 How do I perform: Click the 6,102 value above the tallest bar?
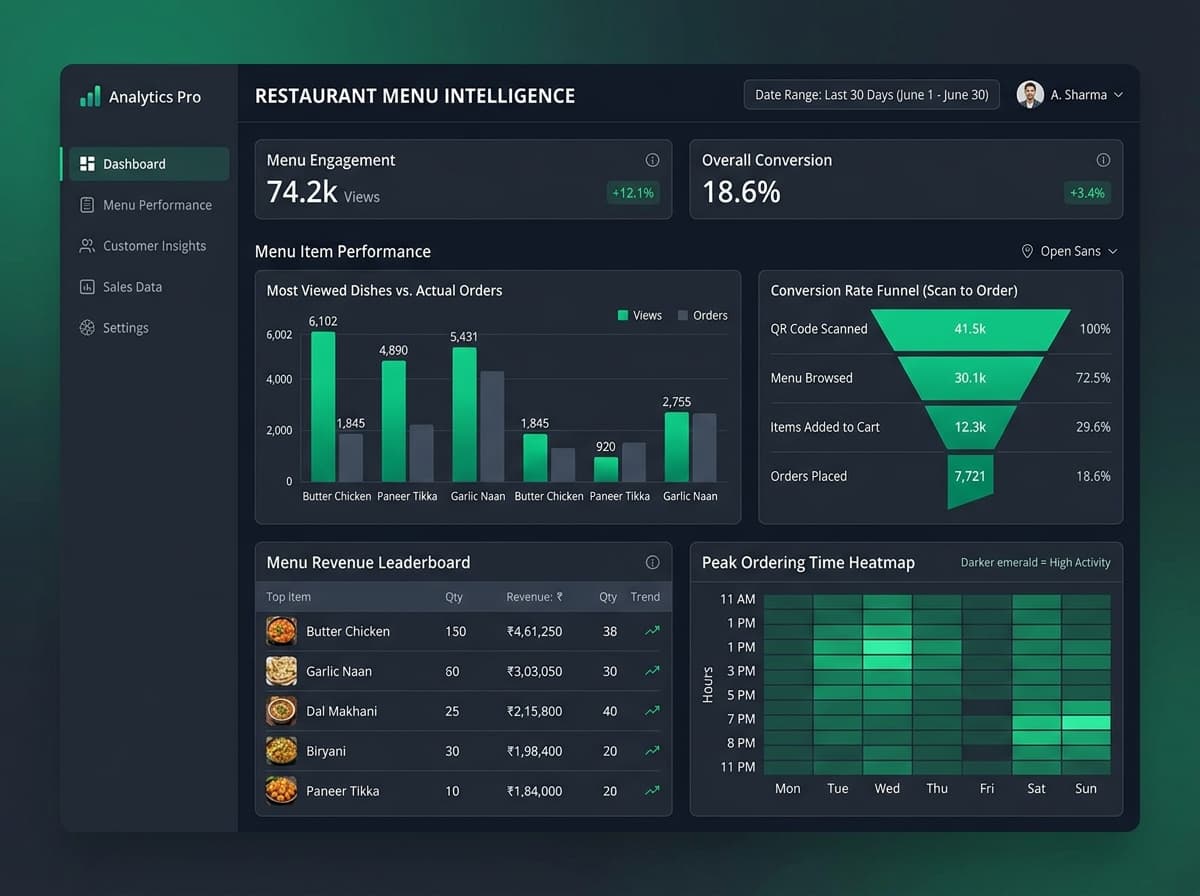click(x=323, y=321)
